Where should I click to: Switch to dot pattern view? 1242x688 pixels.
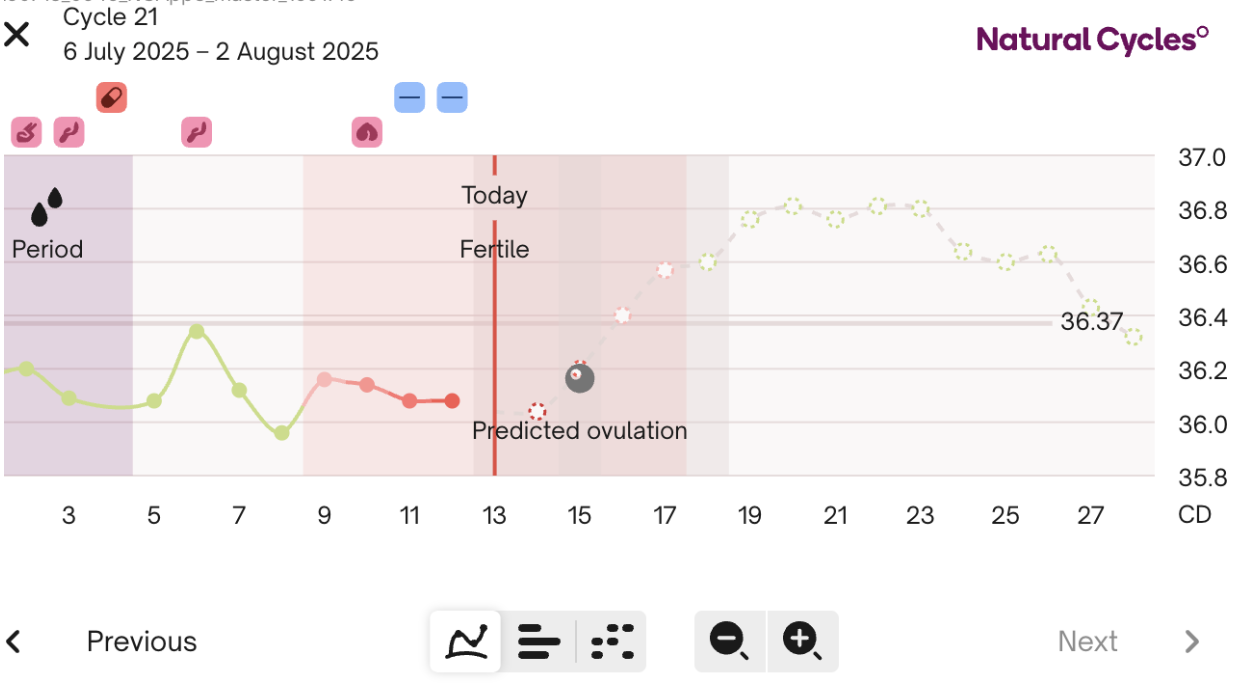tap(612, 641)
